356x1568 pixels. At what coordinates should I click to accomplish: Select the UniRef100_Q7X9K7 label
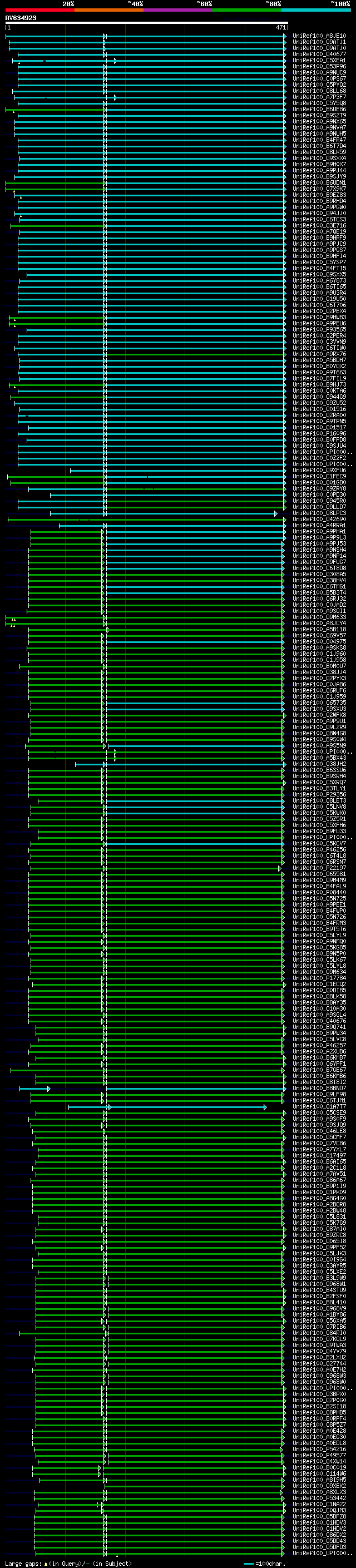point(319,189)
